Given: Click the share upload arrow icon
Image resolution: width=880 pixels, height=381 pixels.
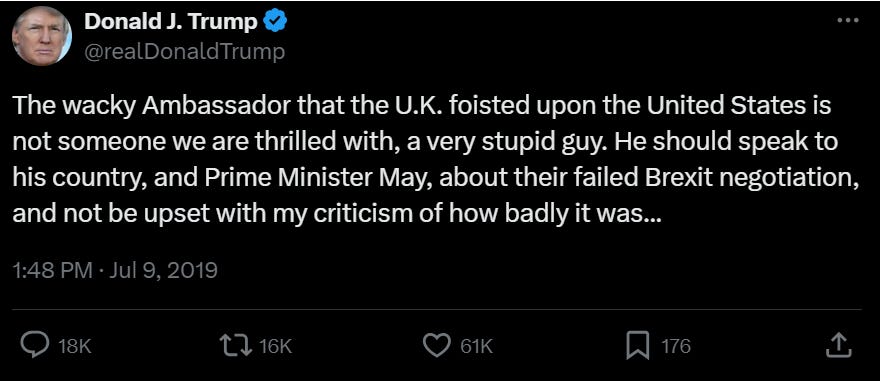Looking at the screenshot, I should click(x=840, y=345).
